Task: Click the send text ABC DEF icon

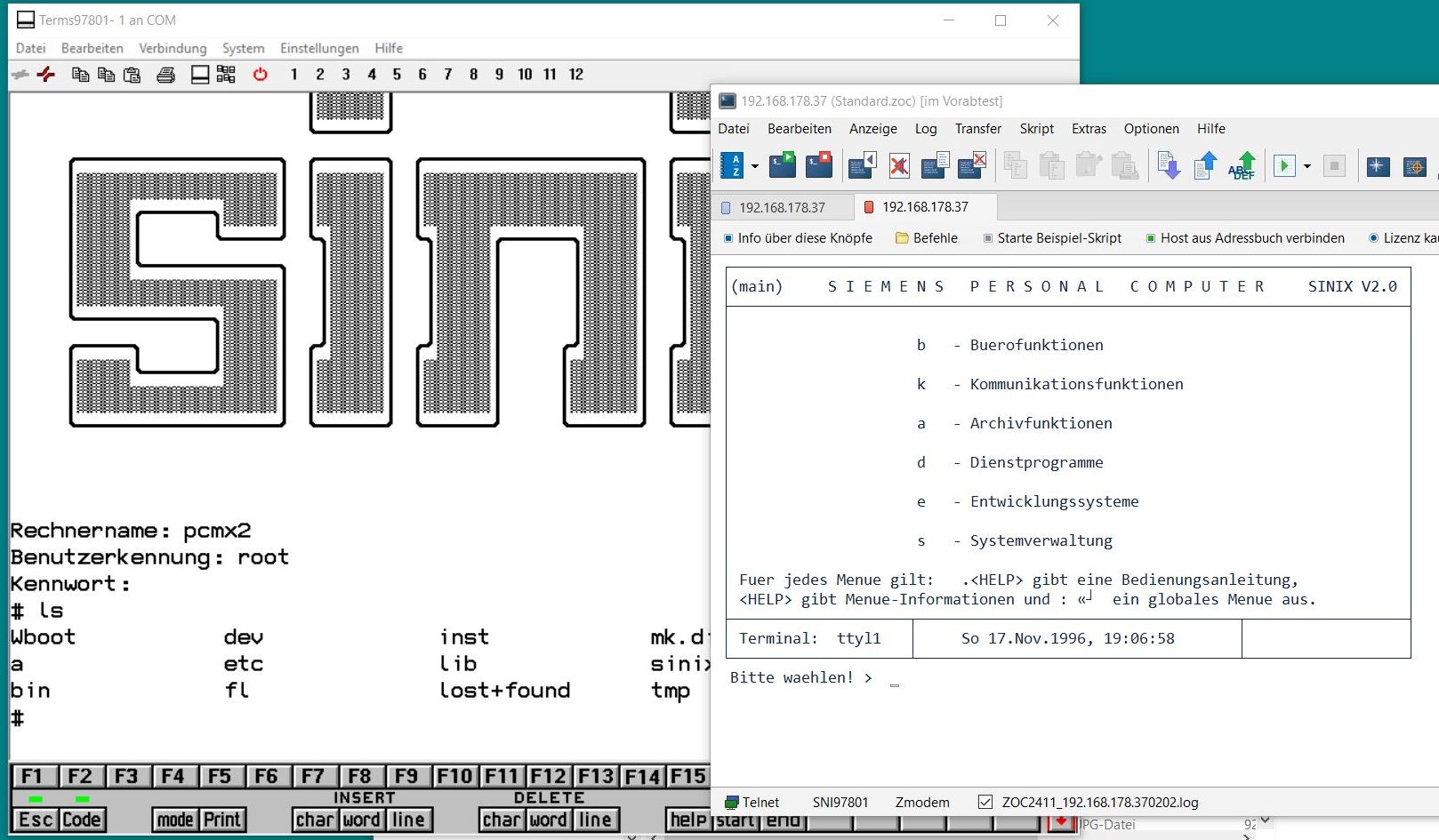Action: (x=1242, y=165)
